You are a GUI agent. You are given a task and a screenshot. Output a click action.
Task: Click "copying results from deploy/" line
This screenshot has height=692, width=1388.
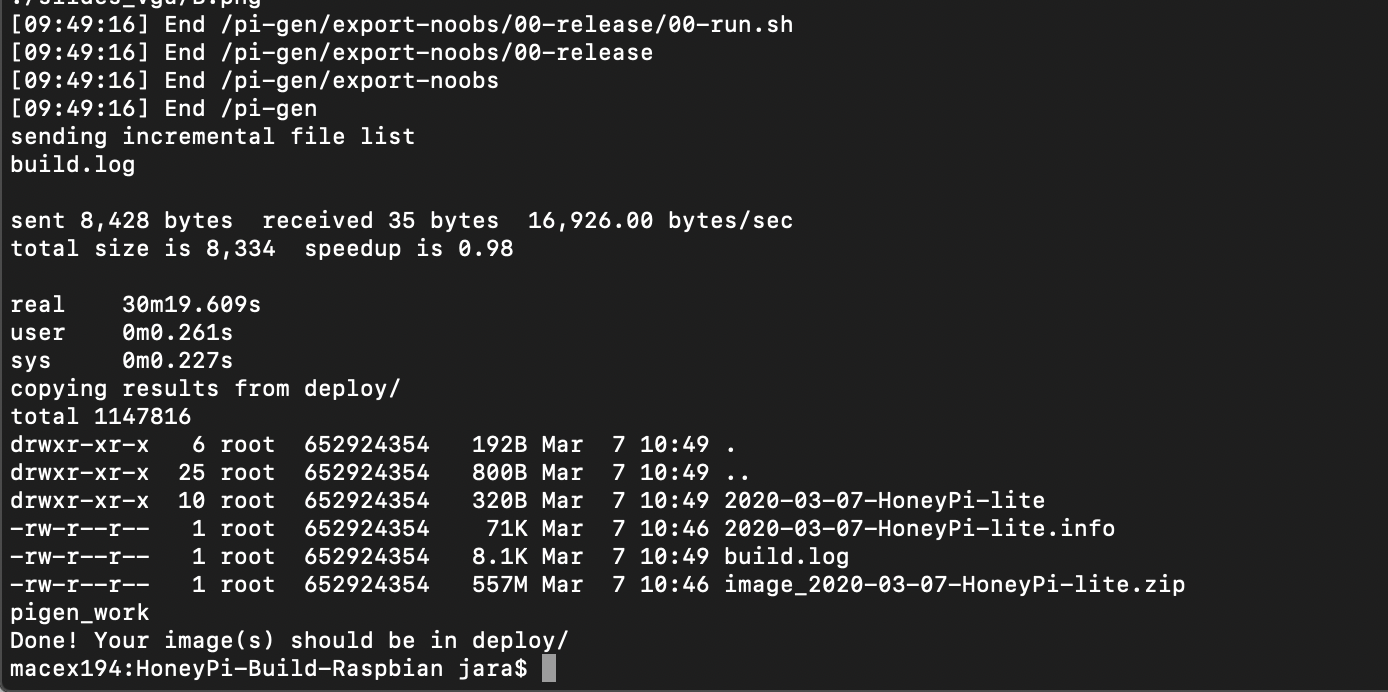(x=205, y=388)
